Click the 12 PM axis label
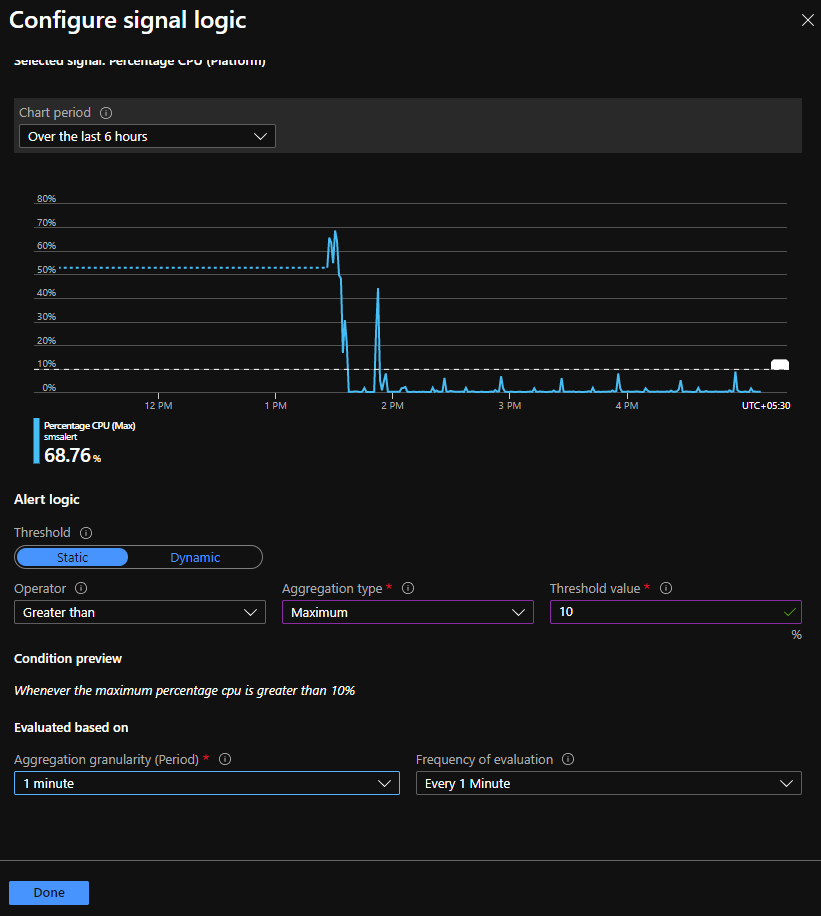The height and width of the screenshot is (916, 821). tap(158, 405)
